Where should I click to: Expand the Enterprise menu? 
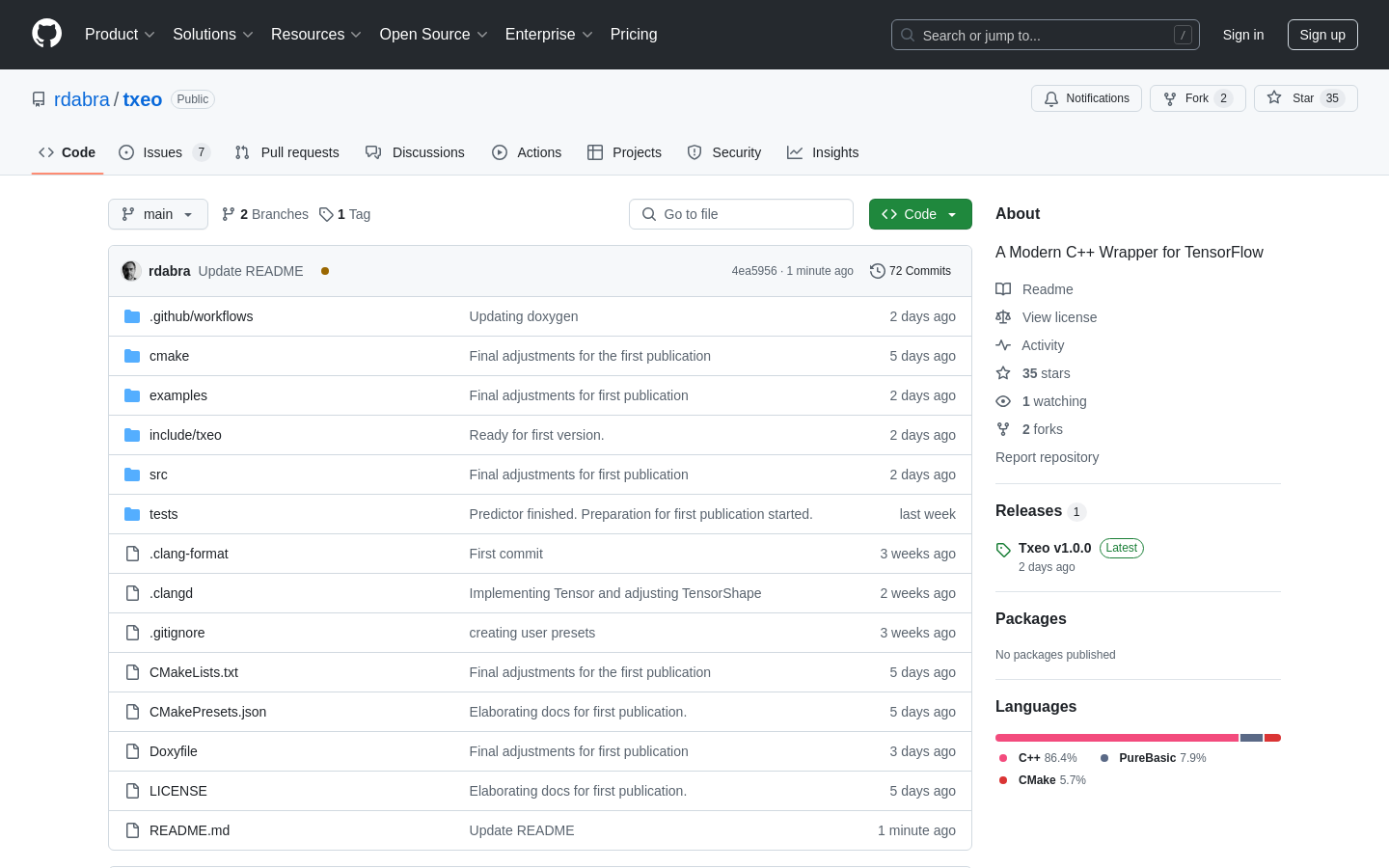549,34
